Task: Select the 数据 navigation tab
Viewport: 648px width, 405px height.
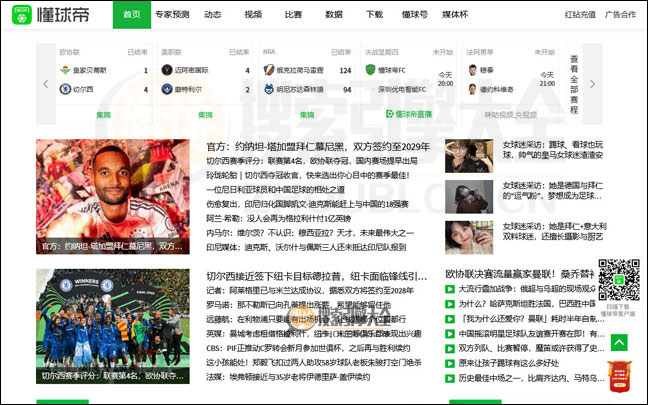Action: click(334, 14)
